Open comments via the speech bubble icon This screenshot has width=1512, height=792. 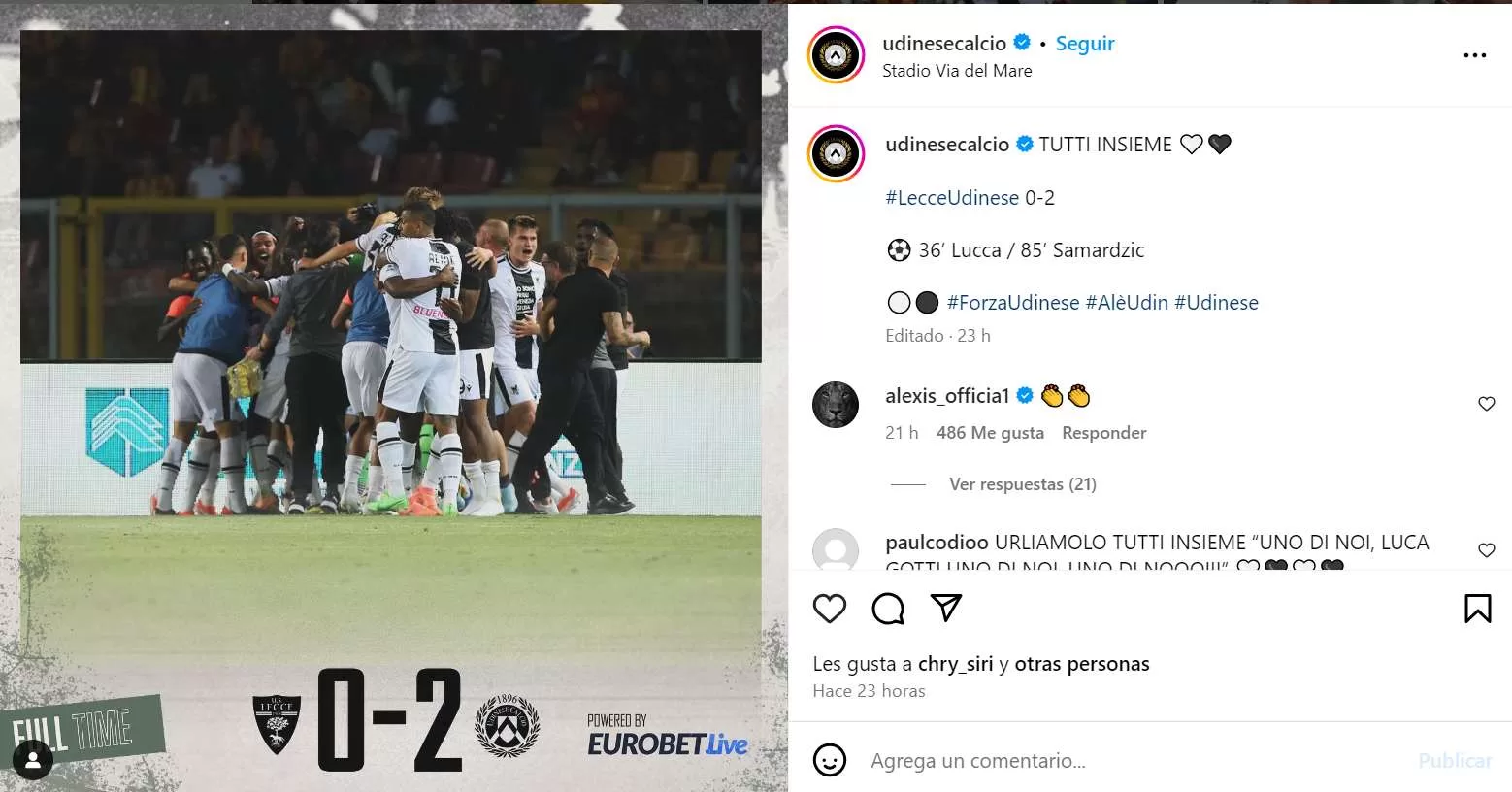pos(888,609)
